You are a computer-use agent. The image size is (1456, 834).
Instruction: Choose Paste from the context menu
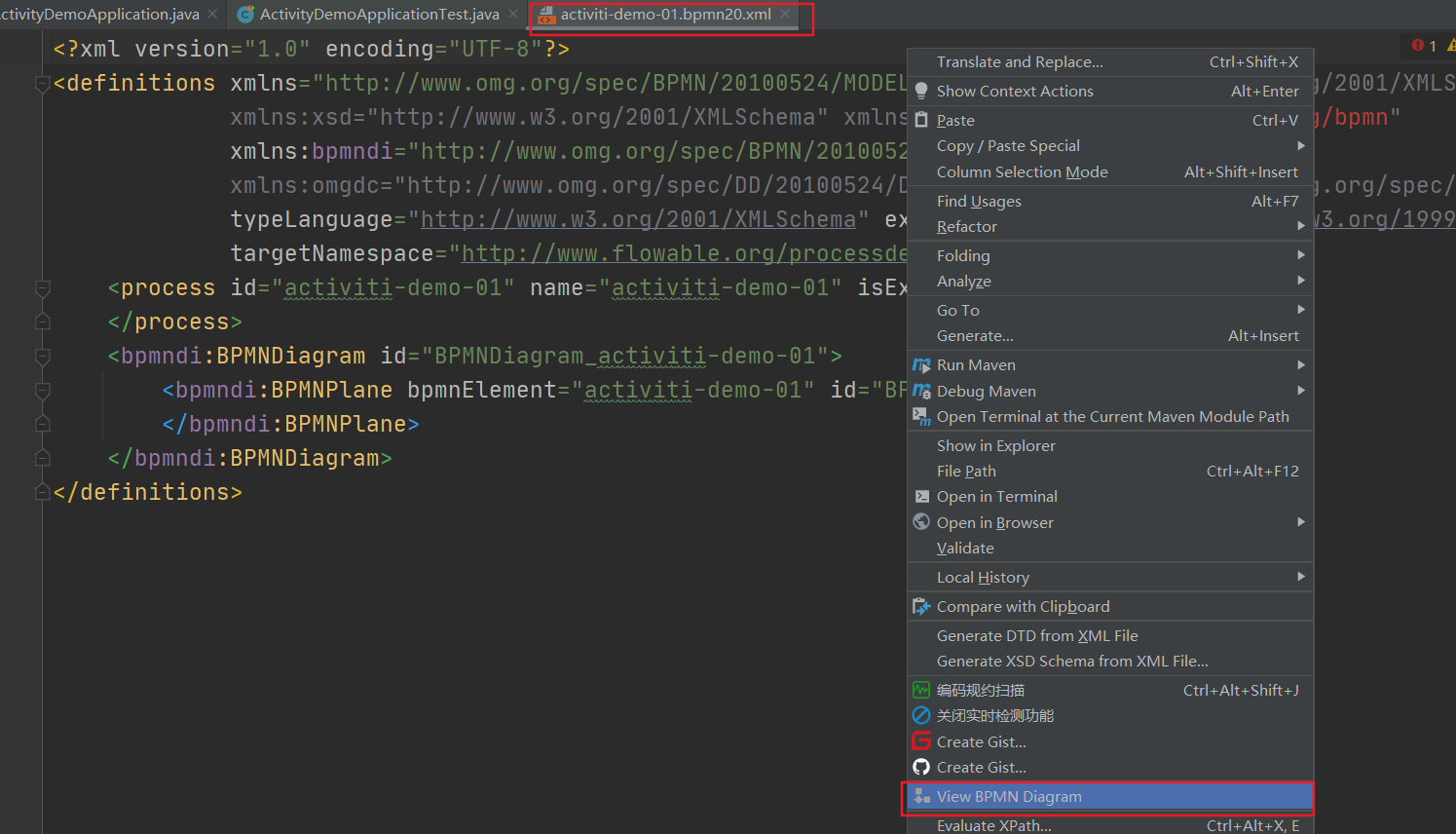tap(1110, 120)
